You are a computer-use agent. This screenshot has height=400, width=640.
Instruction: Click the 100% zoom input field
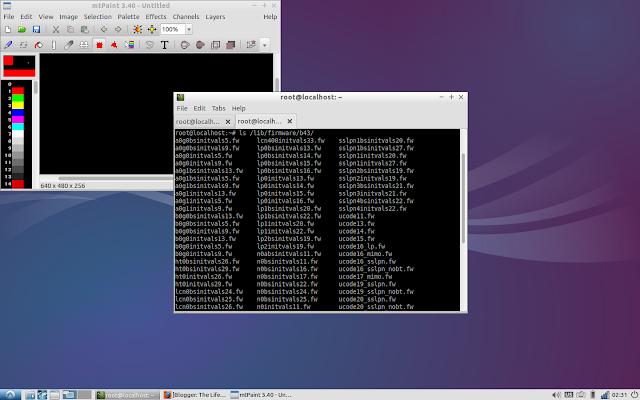click(x=173, y=29)
